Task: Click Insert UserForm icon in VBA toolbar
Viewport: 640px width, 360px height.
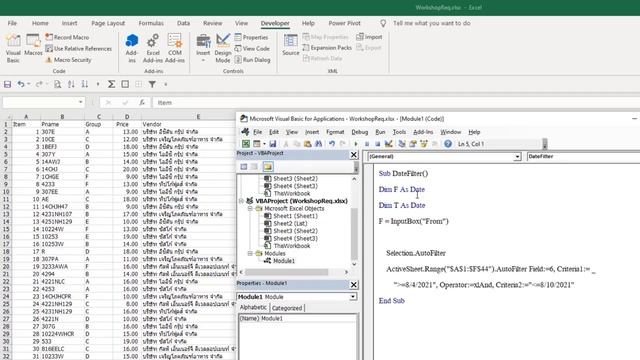Action: coord(256,144)
